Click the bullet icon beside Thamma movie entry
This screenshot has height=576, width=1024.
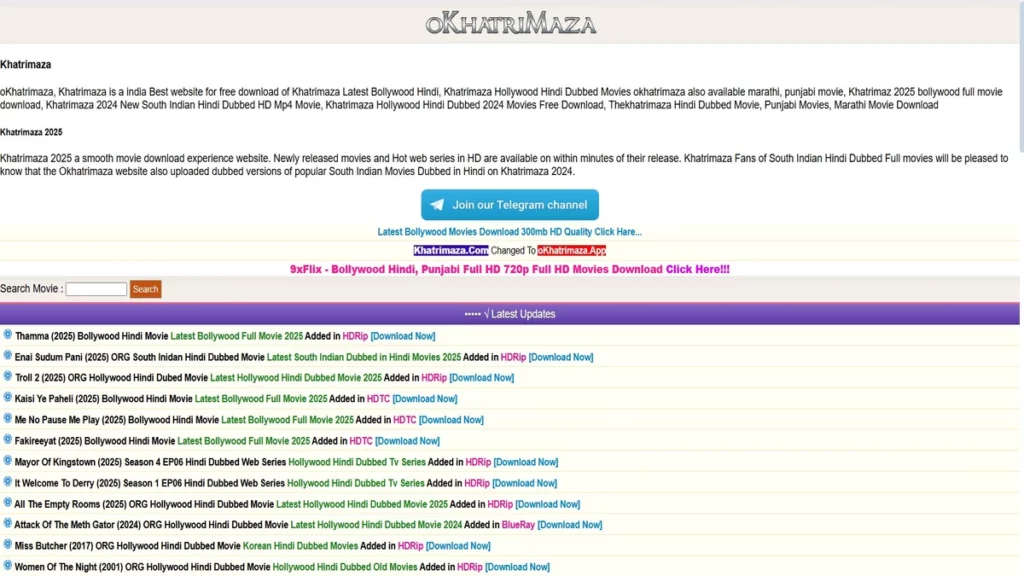click(x=8, y=336)
